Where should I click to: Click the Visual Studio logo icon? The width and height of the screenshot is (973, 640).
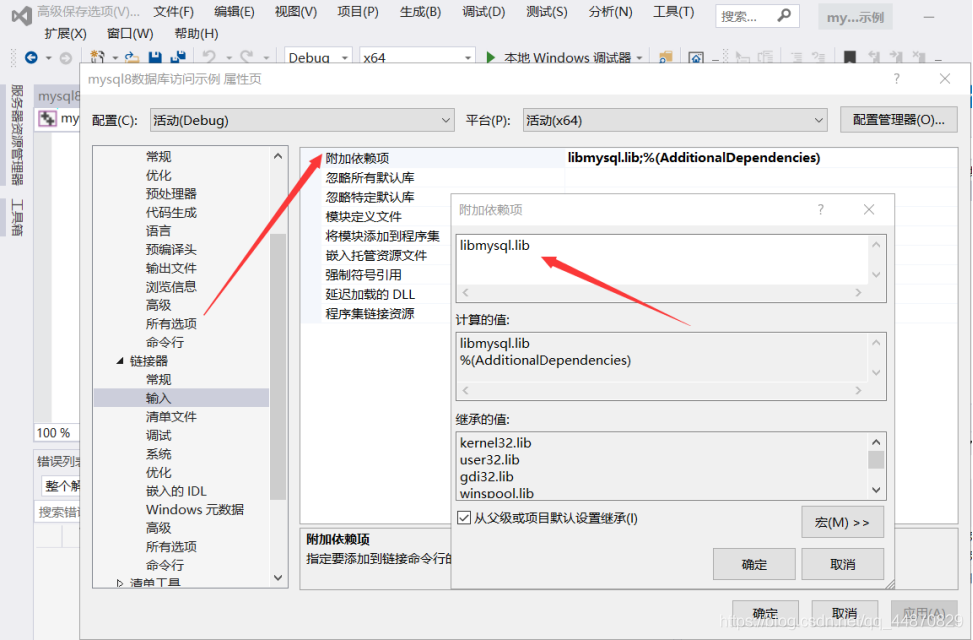(21, 14)
